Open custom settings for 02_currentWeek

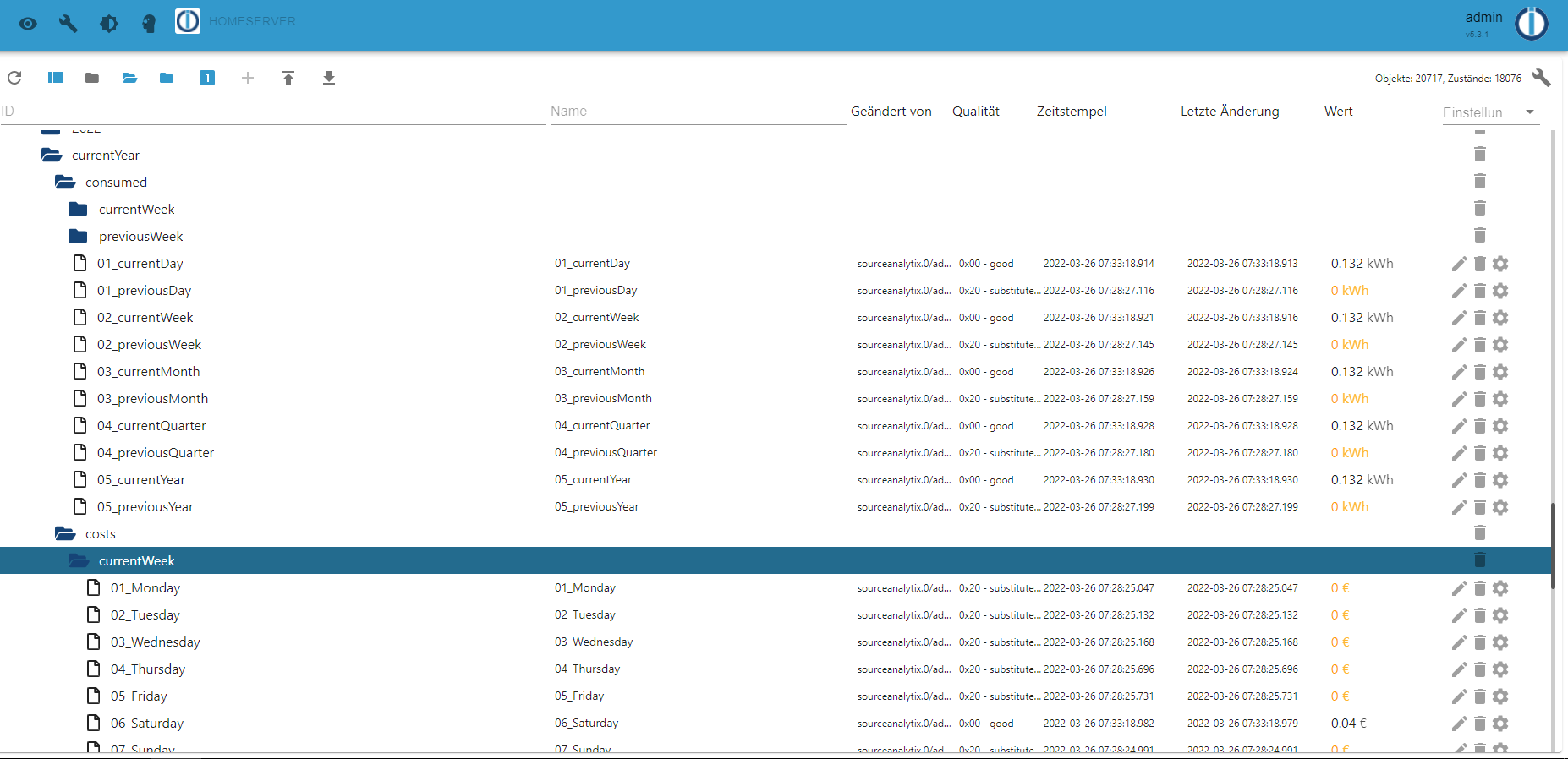coord(1500,318)
